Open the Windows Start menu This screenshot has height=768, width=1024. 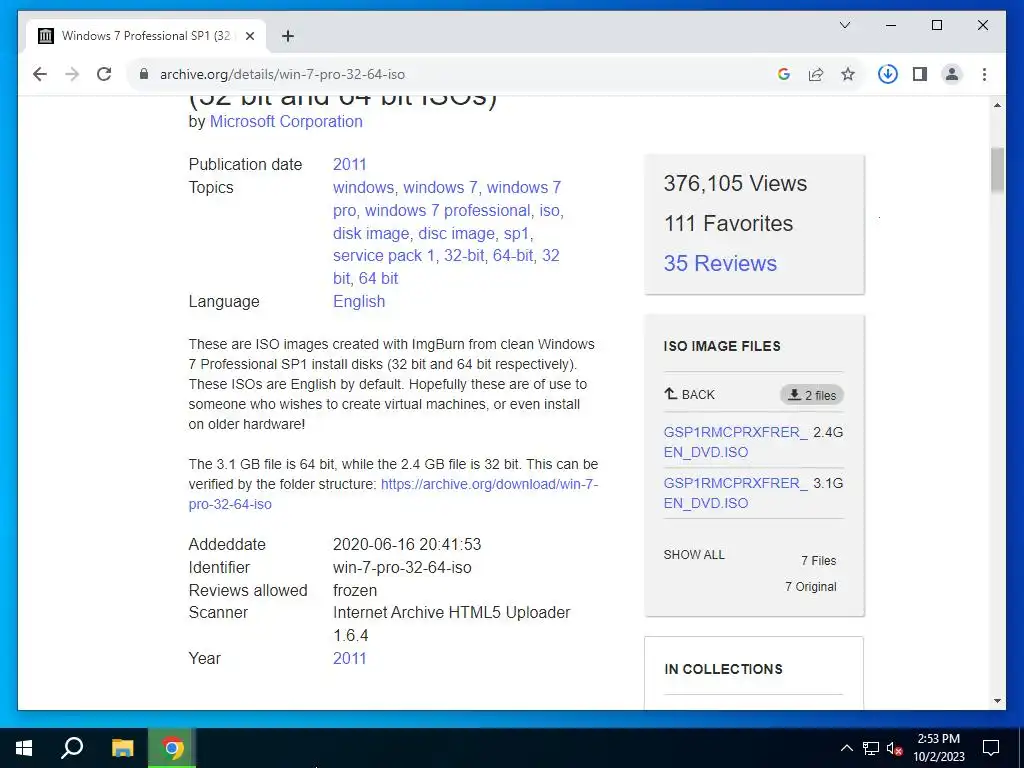pos(24,748)
